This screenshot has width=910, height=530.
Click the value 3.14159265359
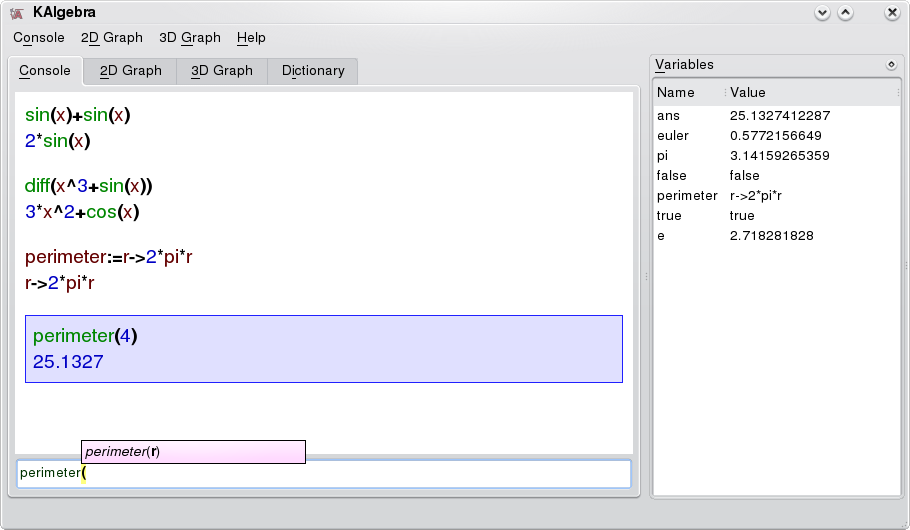point(779,156)
